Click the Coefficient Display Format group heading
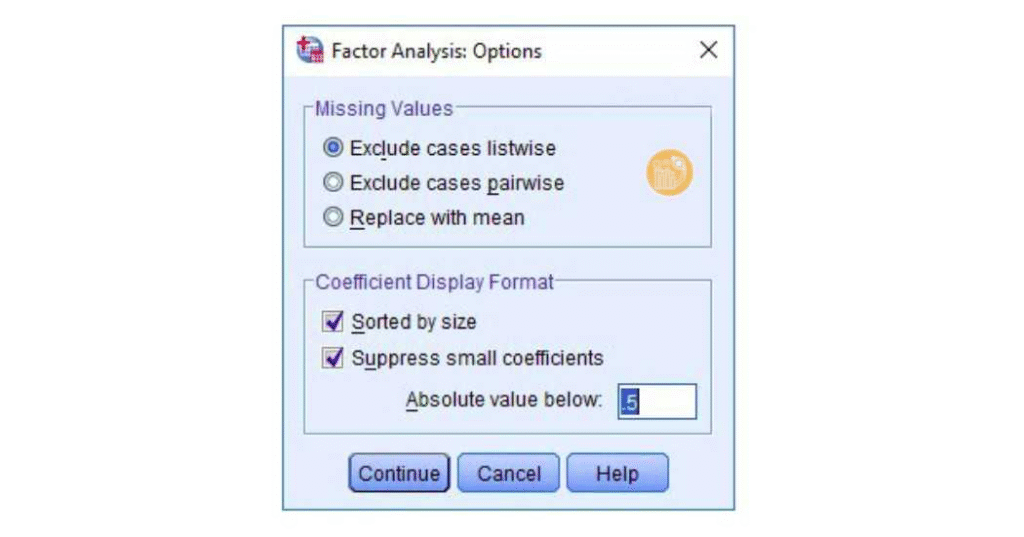The height and width of the screenshot is (537, 1024). click(434, 282)
